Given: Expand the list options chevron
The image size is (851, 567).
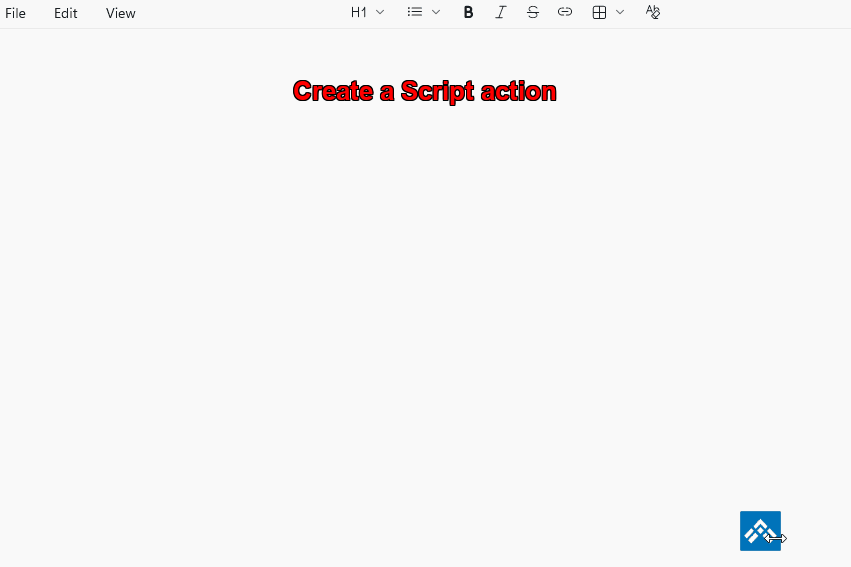Looking at the screenshot, I should coord(436,12).
